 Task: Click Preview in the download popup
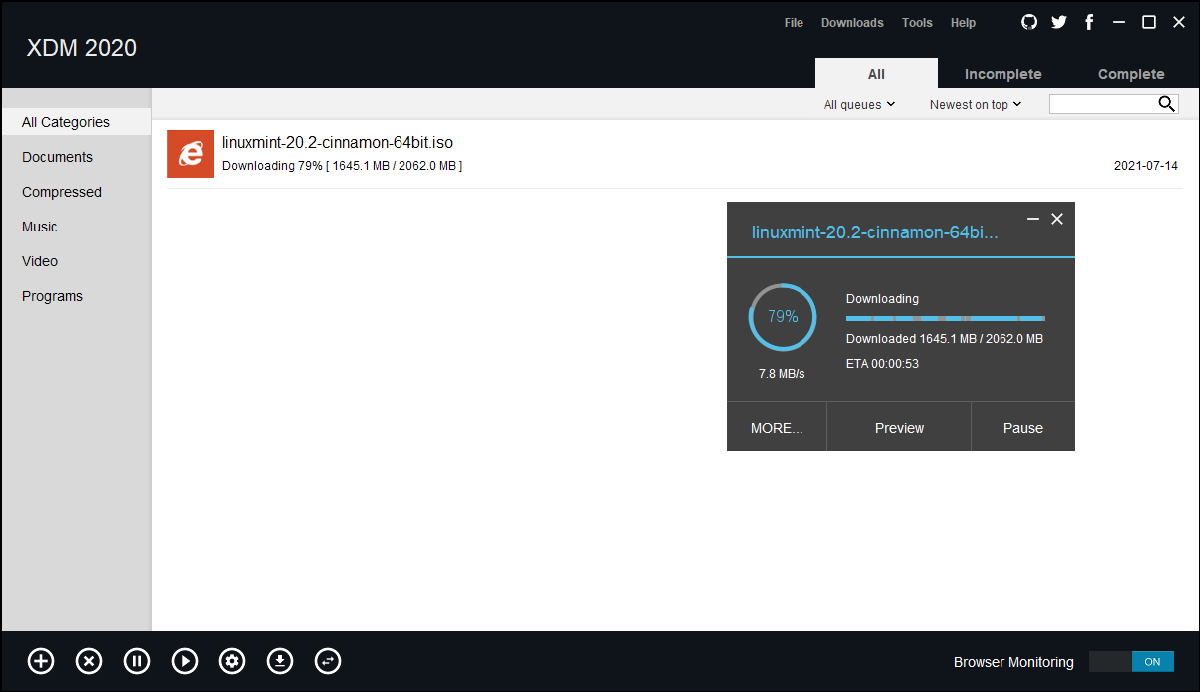(x=899, y=428)
